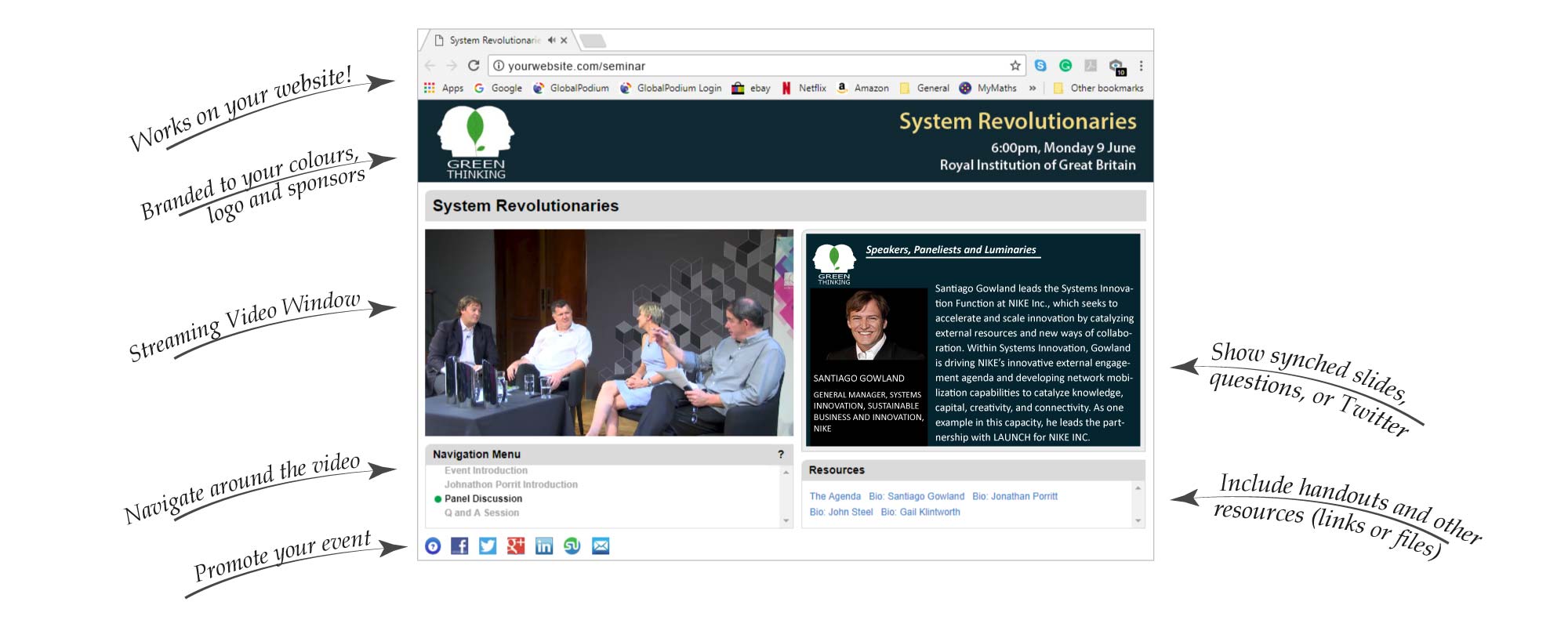Open the Netflix bookmark
The width and height of the screenshot is (1568, 627).
pos(804,88)
